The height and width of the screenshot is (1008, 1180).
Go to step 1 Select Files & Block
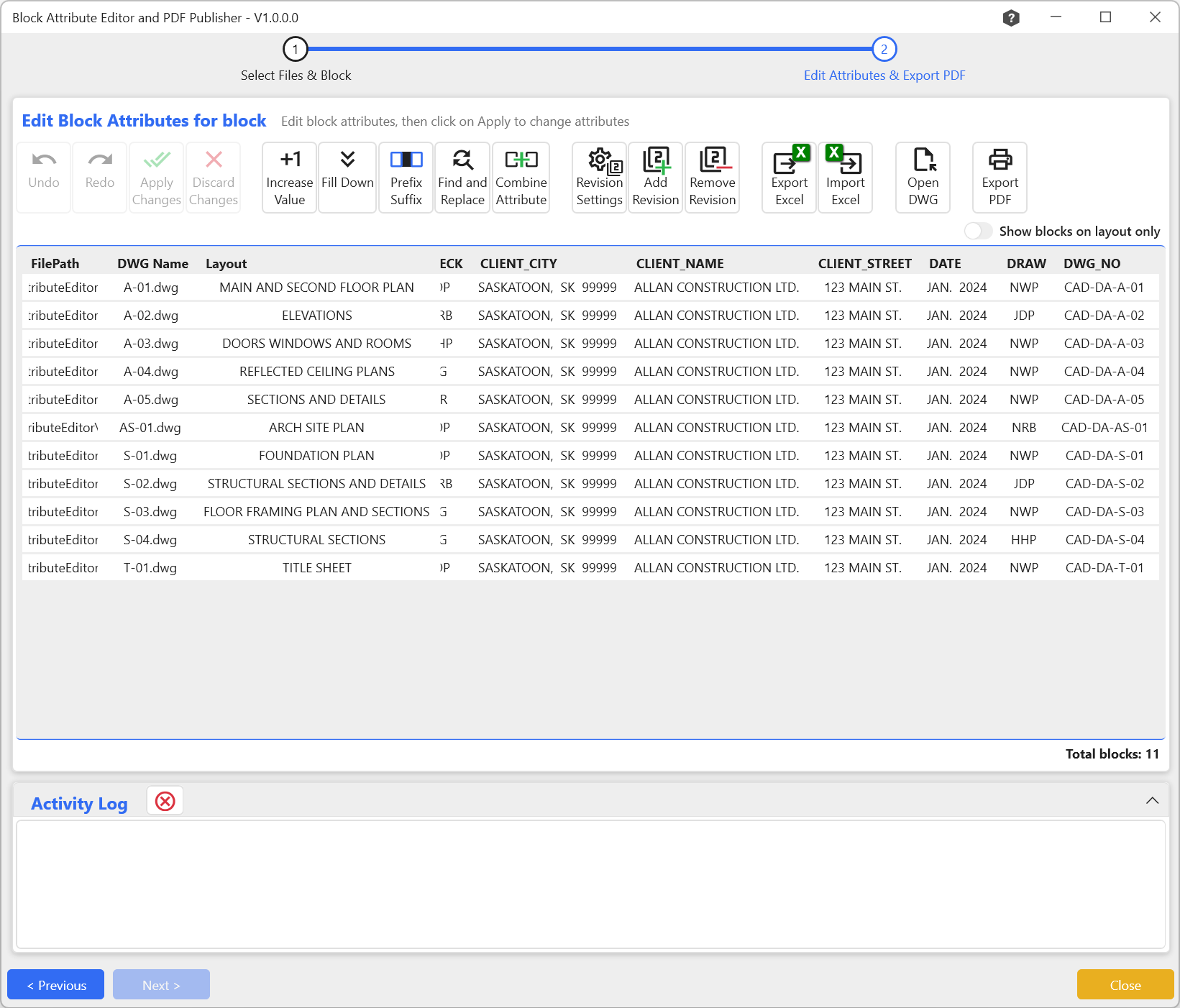(296, 50)
